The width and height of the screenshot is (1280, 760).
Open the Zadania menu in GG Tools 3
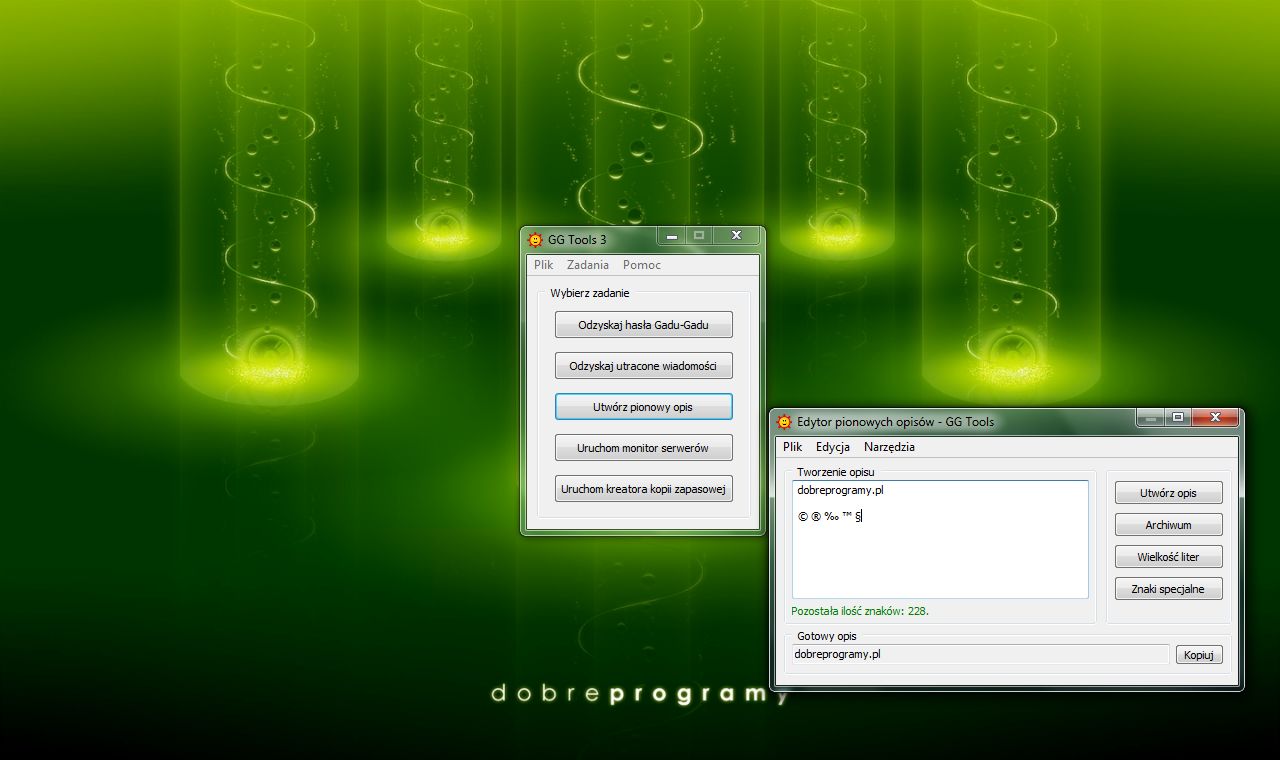(x=588, y=265)
